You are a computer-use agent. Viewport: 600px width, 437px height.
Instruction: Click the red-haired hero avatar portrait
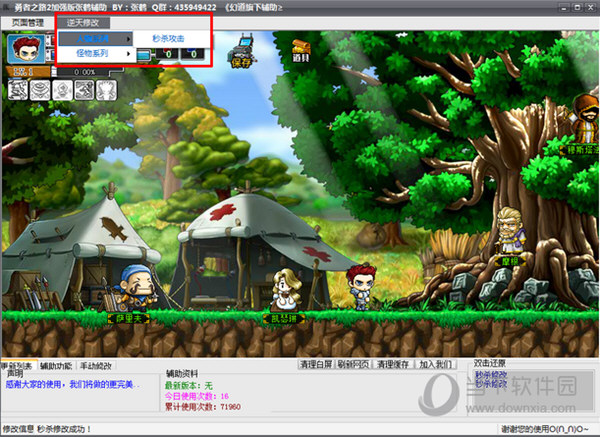click(26, 49)
